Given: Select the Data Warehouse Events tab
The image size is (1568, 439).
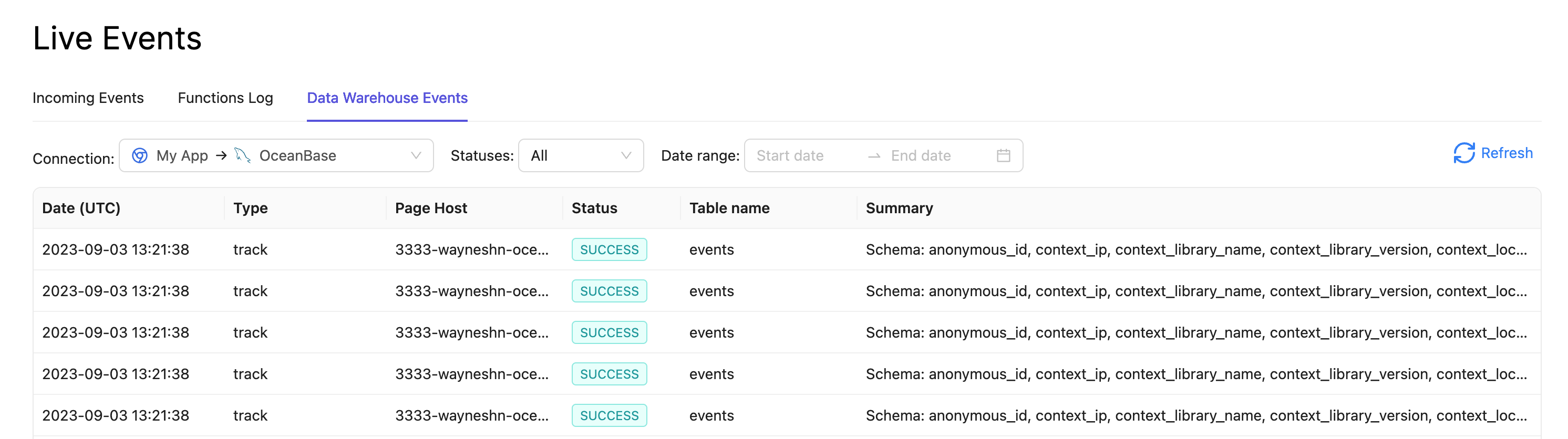Looking at the screenshot, I should pyautogui.click(x=387, y=98).
